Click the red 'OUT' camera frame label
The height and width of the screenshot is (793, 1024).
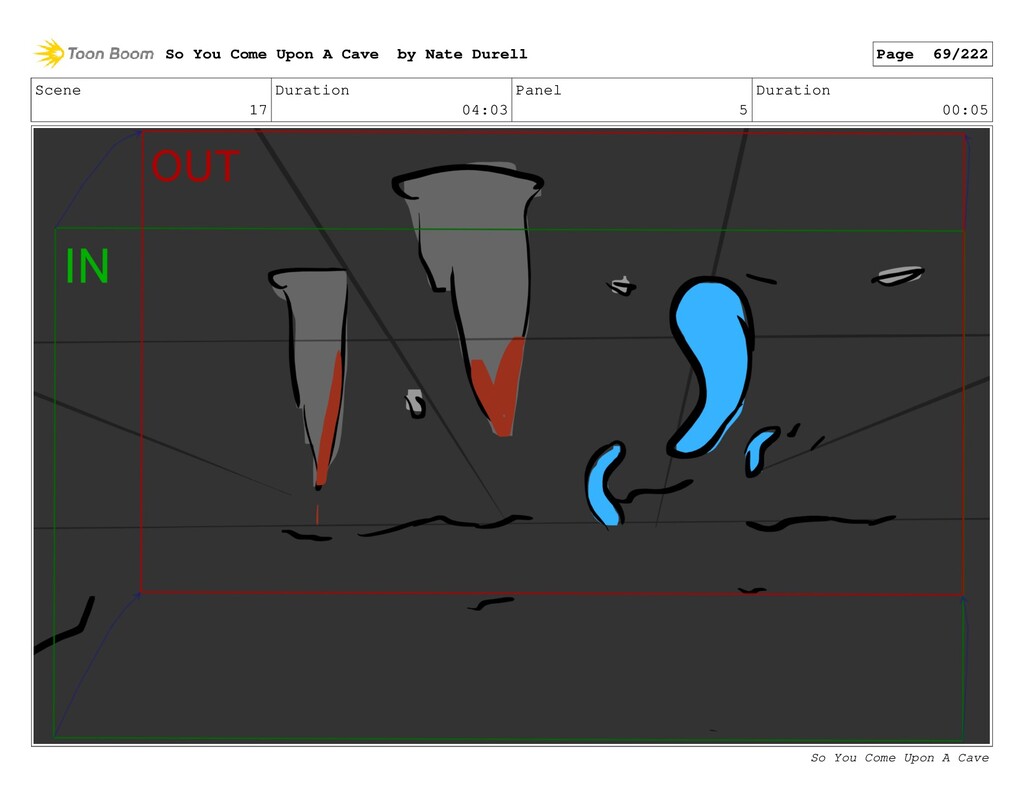(x=195, y=166)
